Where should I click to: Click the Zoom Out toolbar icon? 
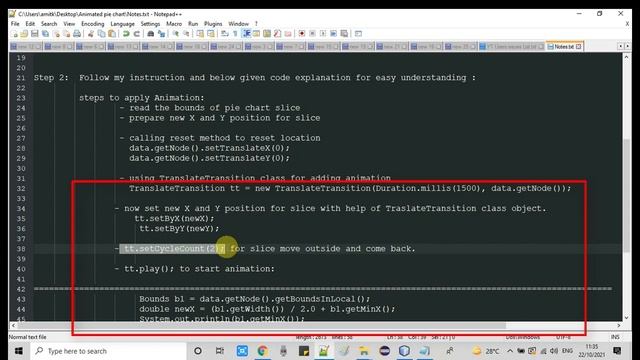[186, 33]
